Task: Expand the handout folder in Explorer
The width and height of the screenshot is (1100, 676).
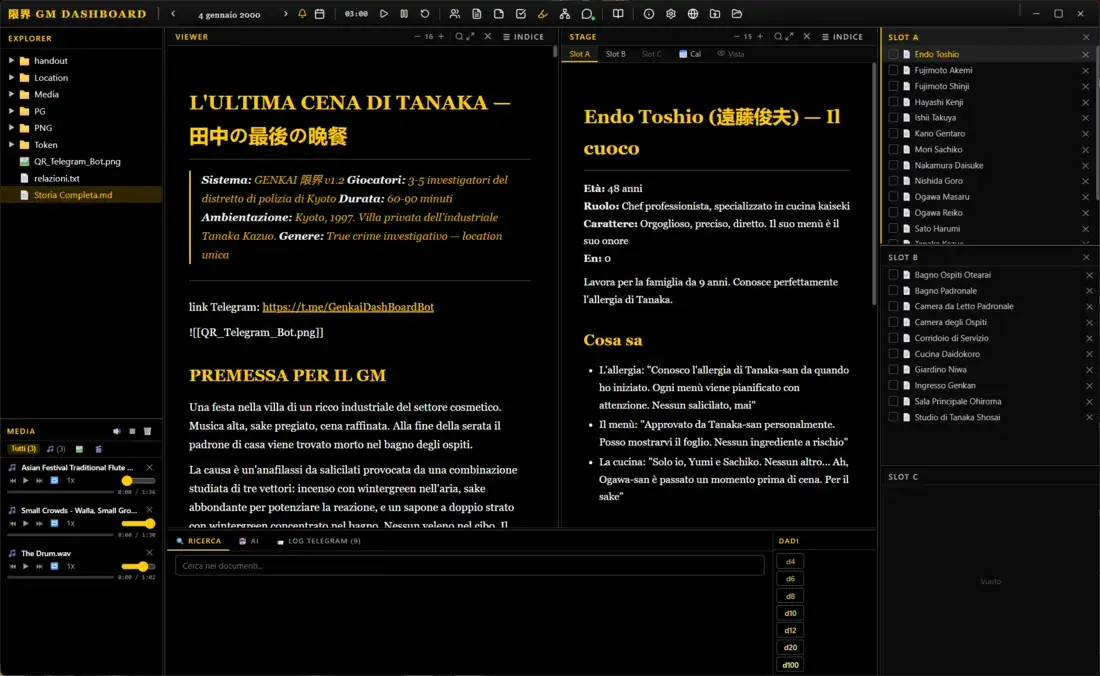Action: [12, 61]
